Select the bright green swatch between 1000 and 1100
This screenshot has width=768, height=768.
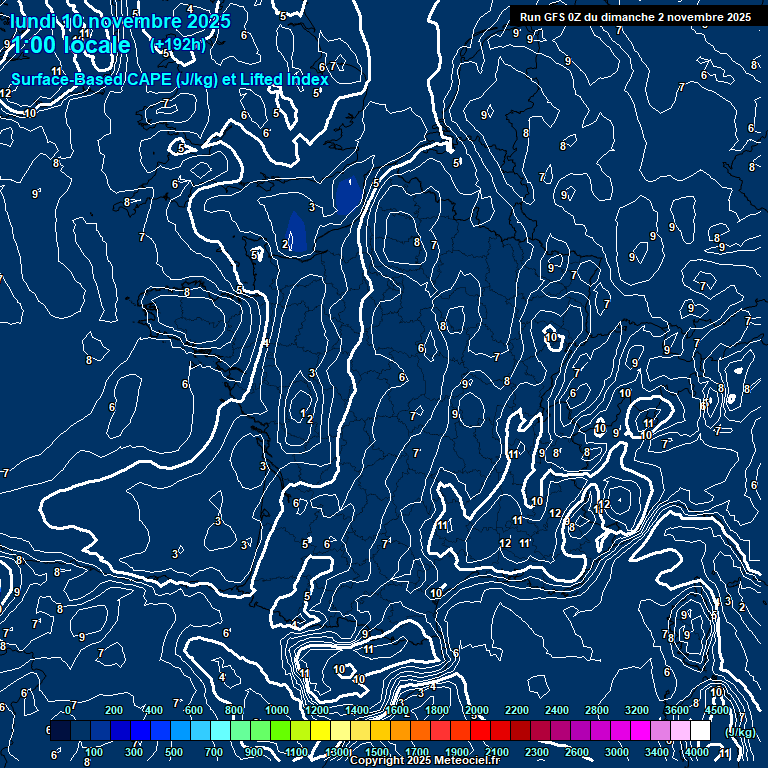[280, 730]
